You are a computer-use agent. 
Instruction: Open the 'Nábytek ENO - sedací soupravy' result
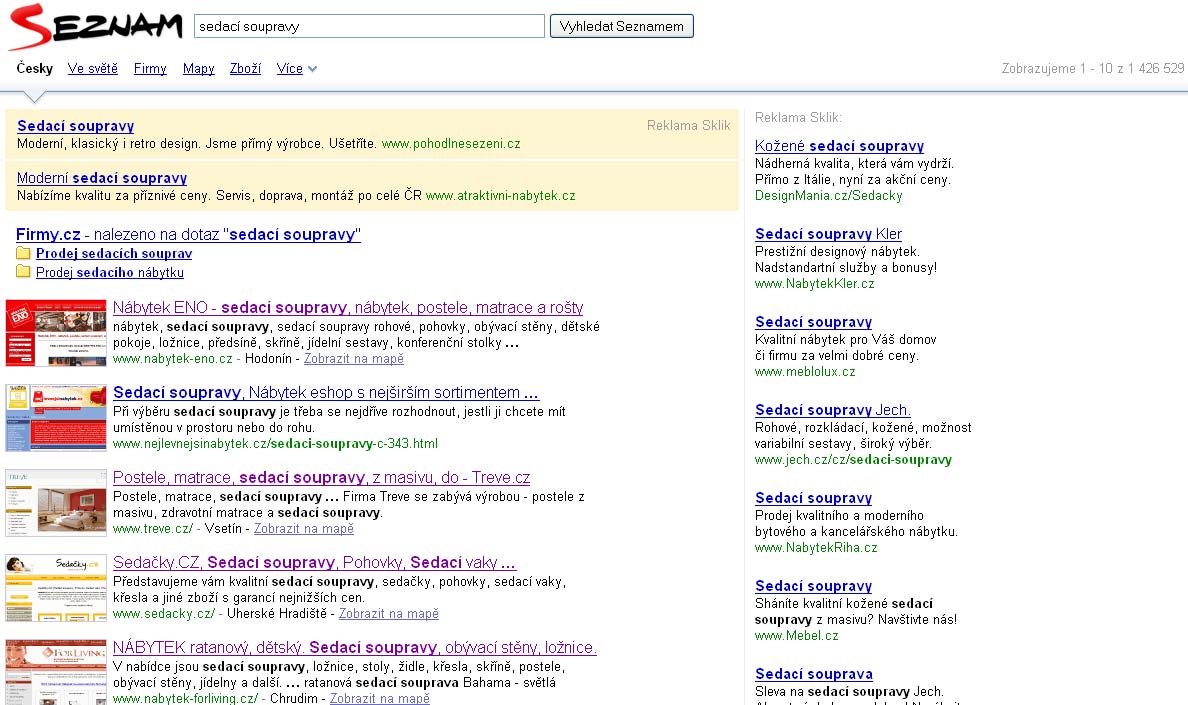[x=348, y=307]
